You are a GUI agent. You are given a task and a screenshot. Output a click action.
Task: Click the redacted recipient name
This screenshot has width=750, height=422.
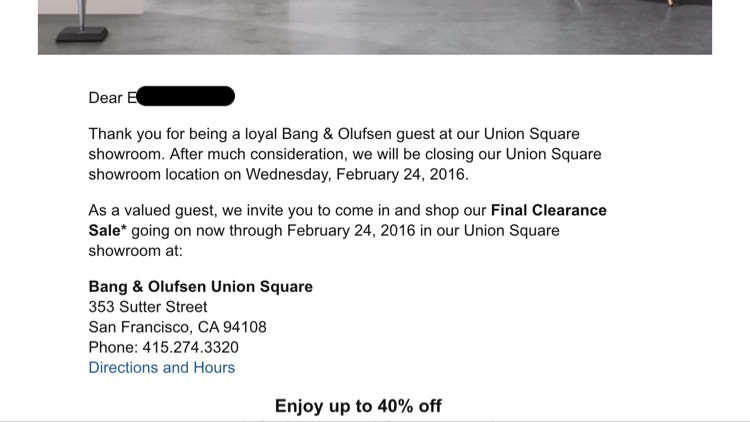pyautogui.click(x=185, y=97)
